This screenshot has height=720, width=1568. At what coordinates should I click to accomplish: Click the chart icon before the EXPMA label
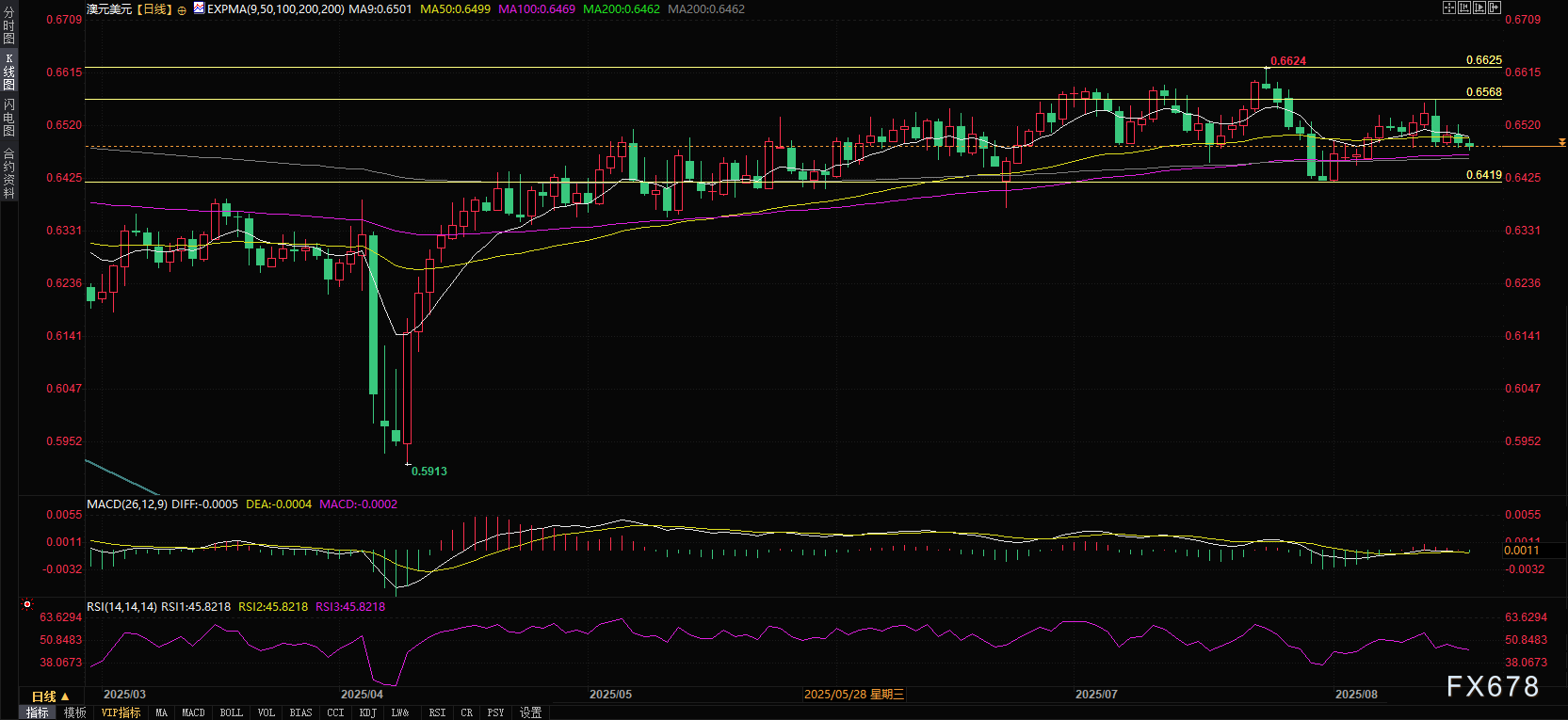pos(199,8)
